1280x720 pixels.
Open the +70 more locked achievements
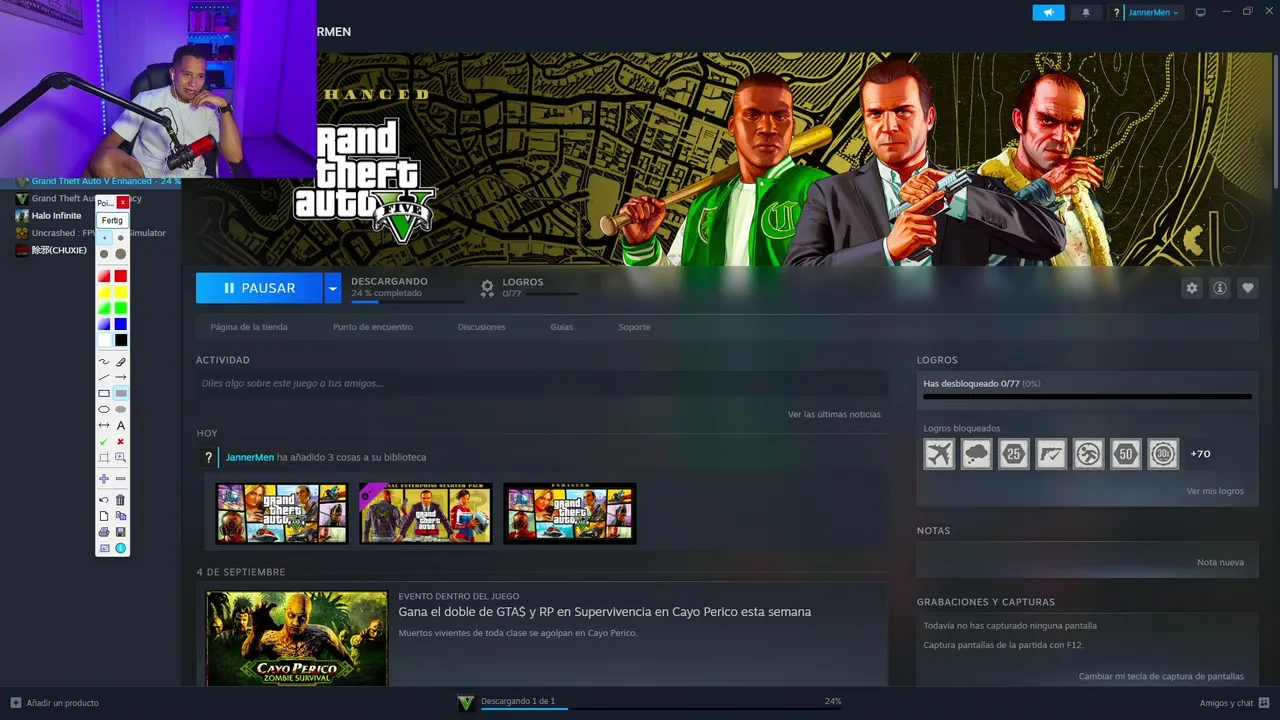click(1200, 454)
